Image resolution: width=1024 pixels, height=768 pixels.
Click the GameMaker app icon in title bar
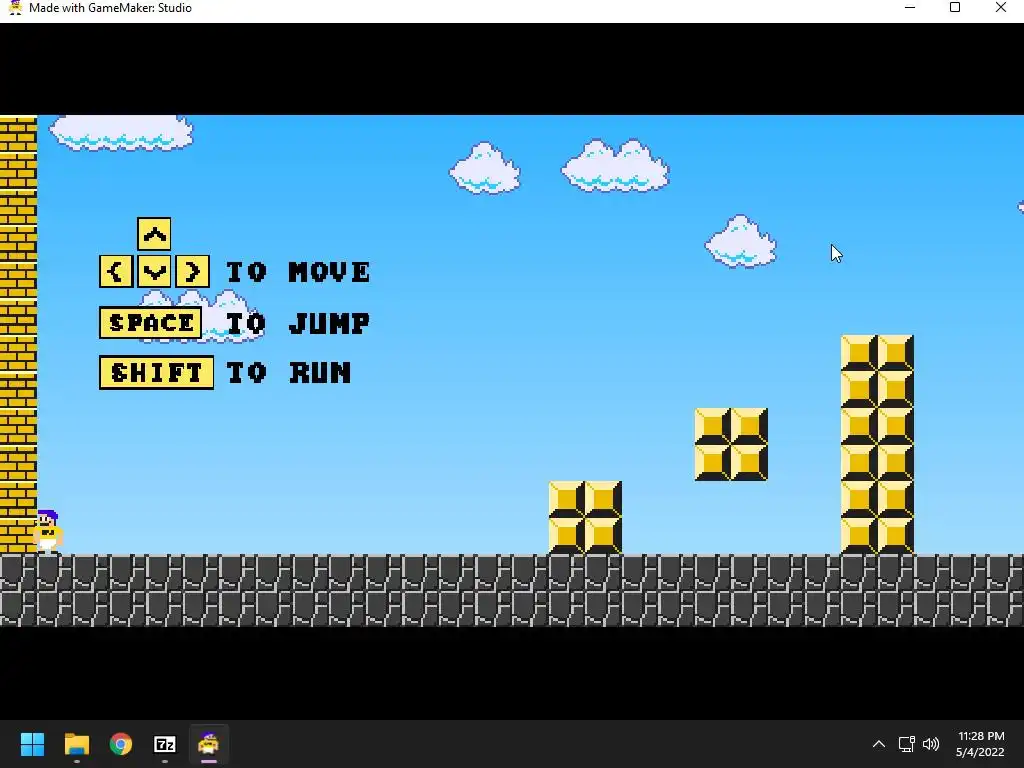(15, 8)
